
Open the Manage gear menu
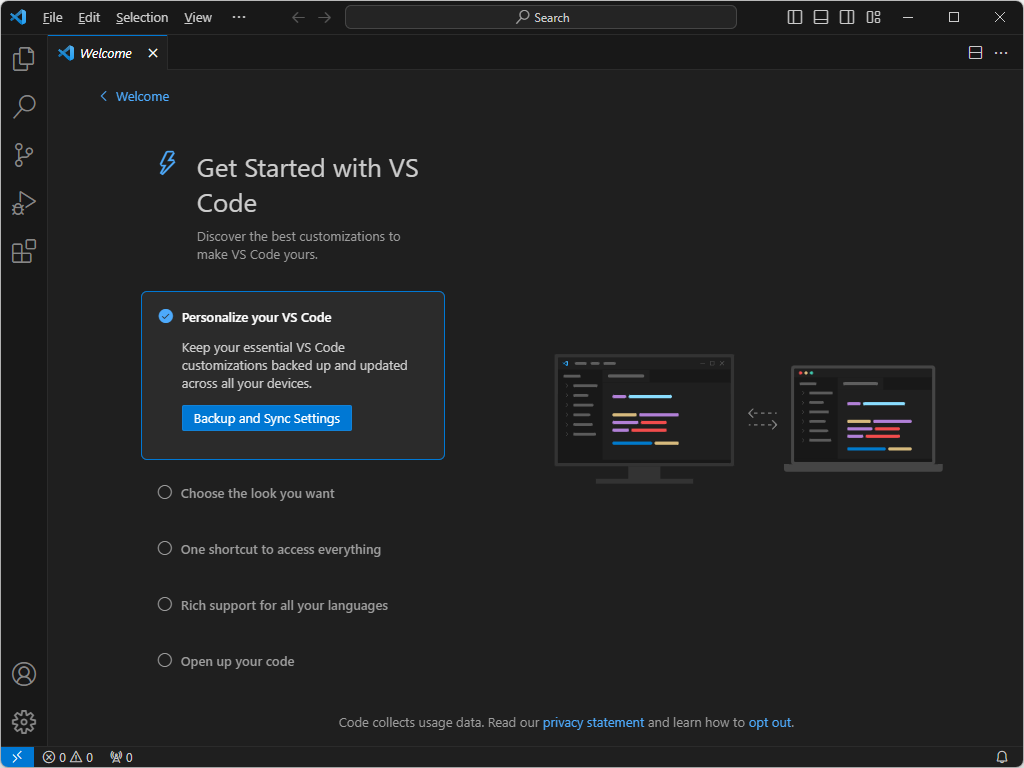click(24, 722)
